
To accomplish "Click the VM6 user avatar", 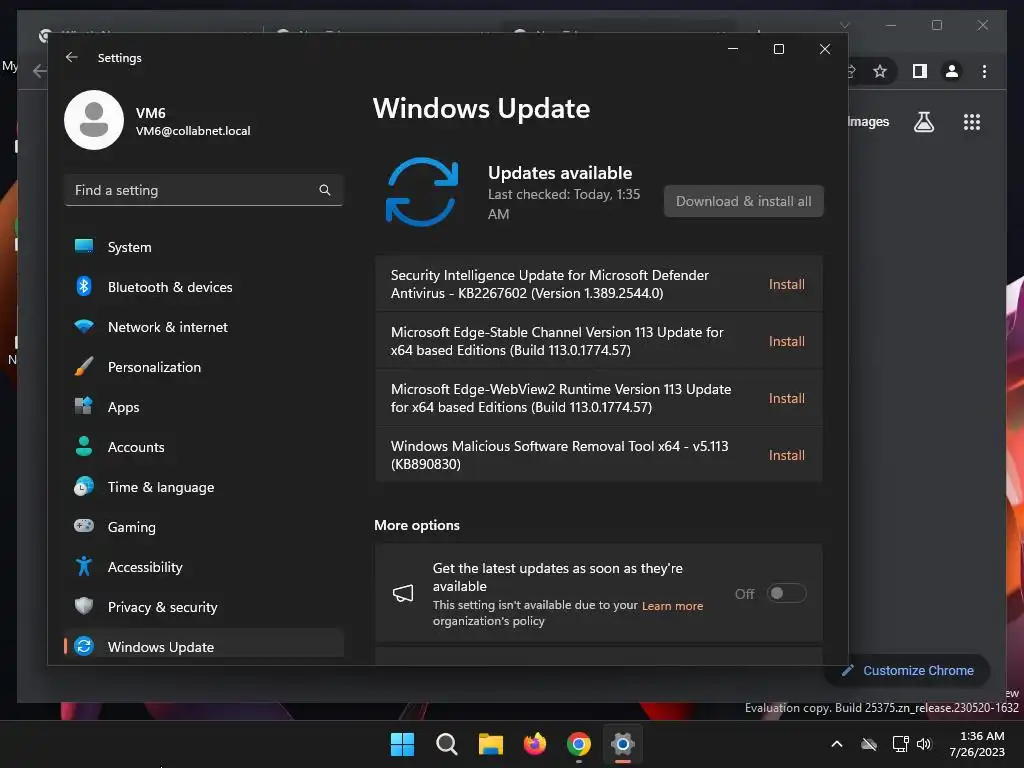I will click(94, 120).
